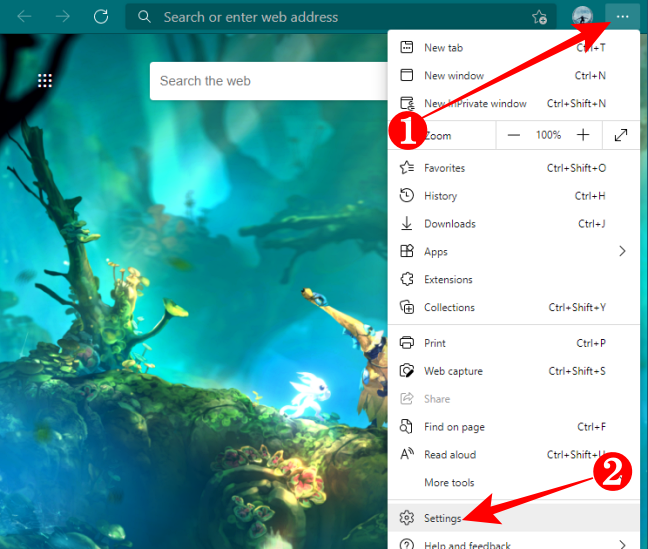Click the Find on page icon
The height and width of the screenshot is (549, 648).
[x=406, y=426]
